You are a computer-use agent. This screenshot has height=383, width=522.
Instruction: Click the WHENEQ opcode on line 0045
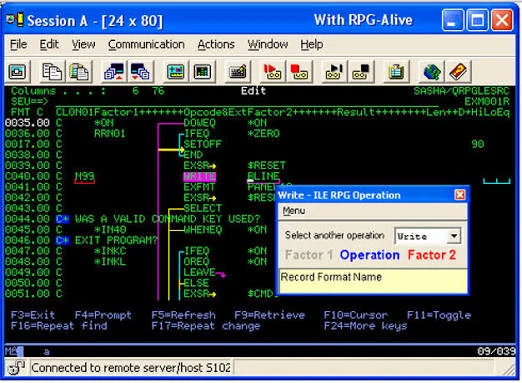tap(203, 230)
